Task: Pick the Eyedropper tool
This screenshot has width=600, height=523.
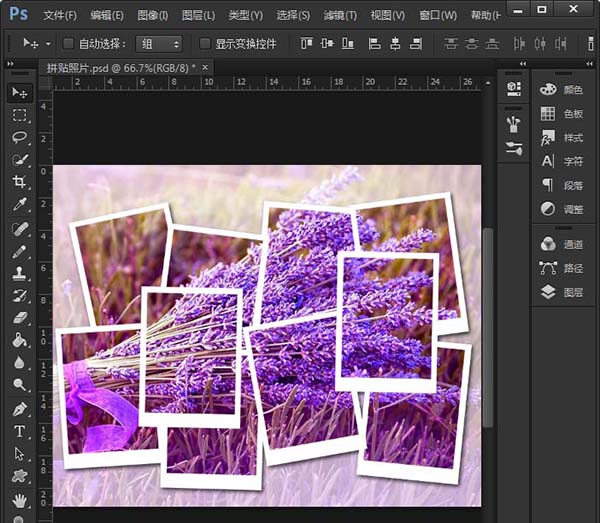Action: pyautogui.click(x=20, y=205)
